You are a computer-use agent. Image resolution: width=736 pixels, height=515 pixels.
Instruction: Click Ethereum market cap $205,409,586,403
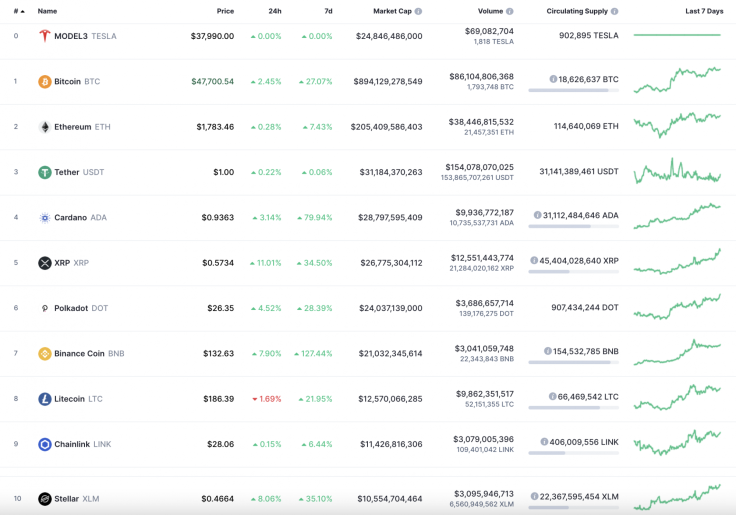pos(386,127)
